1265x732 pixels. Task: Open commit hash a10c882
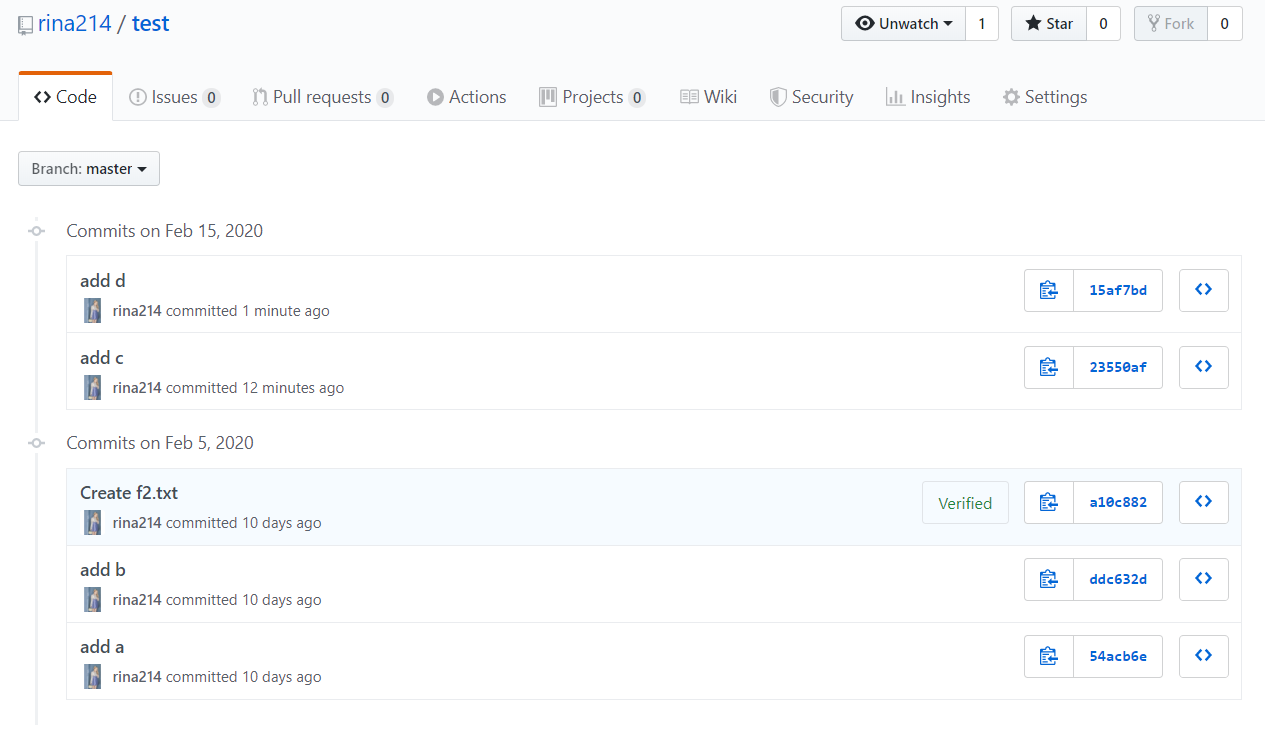(1118, 502)
